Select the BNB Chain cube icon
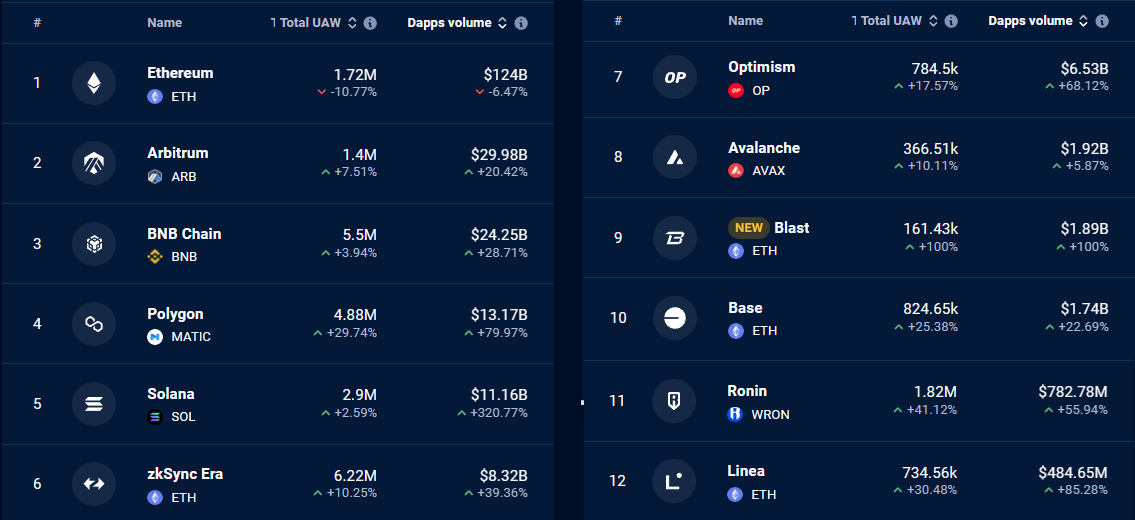This screenshot has width=1135, height=520. (94, 243)
